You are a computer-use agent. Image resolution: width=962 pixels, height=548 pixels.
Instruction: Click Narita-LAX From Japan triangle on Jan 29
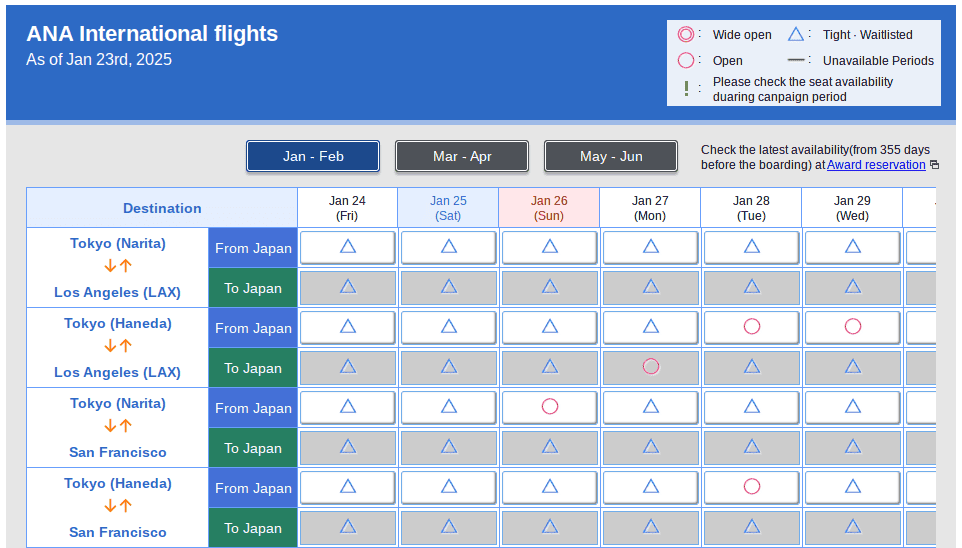[x=853, y=247]
